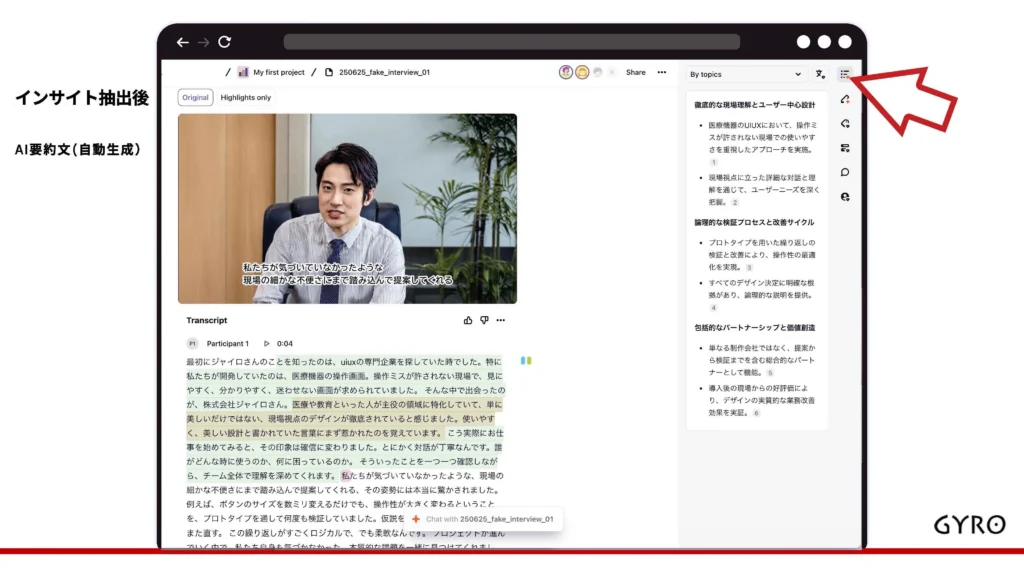This screenshot has height=576, width=1024.
Task: Click the thumbs down icon for transcript
Action: (484, 321)
